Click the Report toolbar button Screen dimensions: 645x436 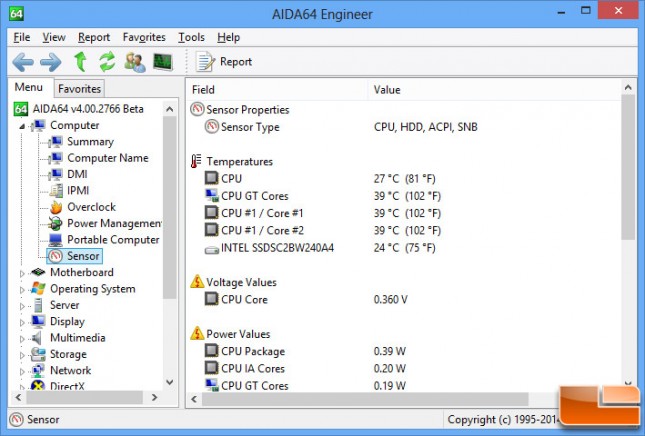tap(224, 62)
